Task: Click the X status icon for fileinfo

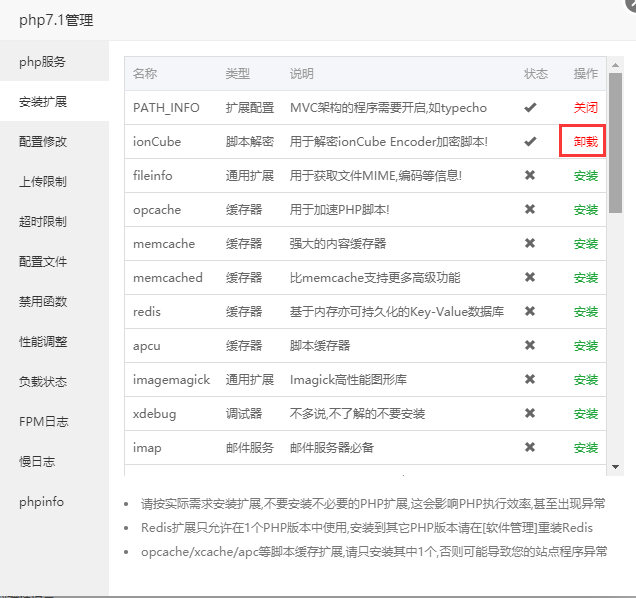Action: pos(530,175)
